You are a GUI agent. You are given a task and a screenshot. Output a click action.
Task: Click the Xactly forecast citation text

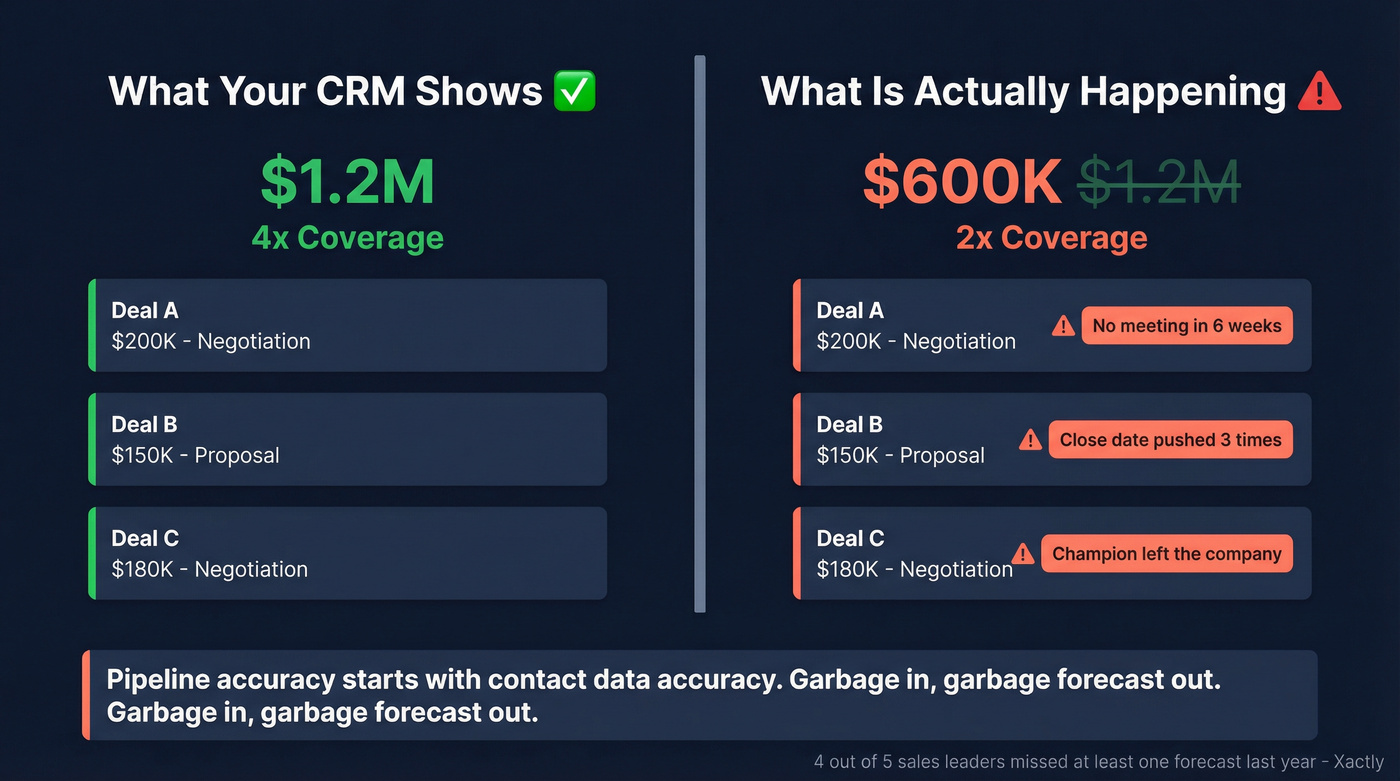pyautogui.click(x=1095, y=761)
